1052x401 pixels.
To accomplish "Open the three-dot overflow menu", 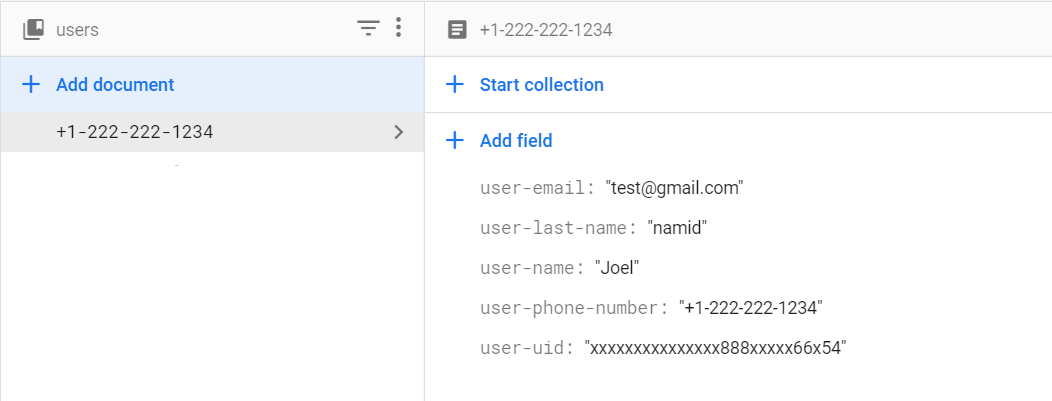I will (399, 27).
